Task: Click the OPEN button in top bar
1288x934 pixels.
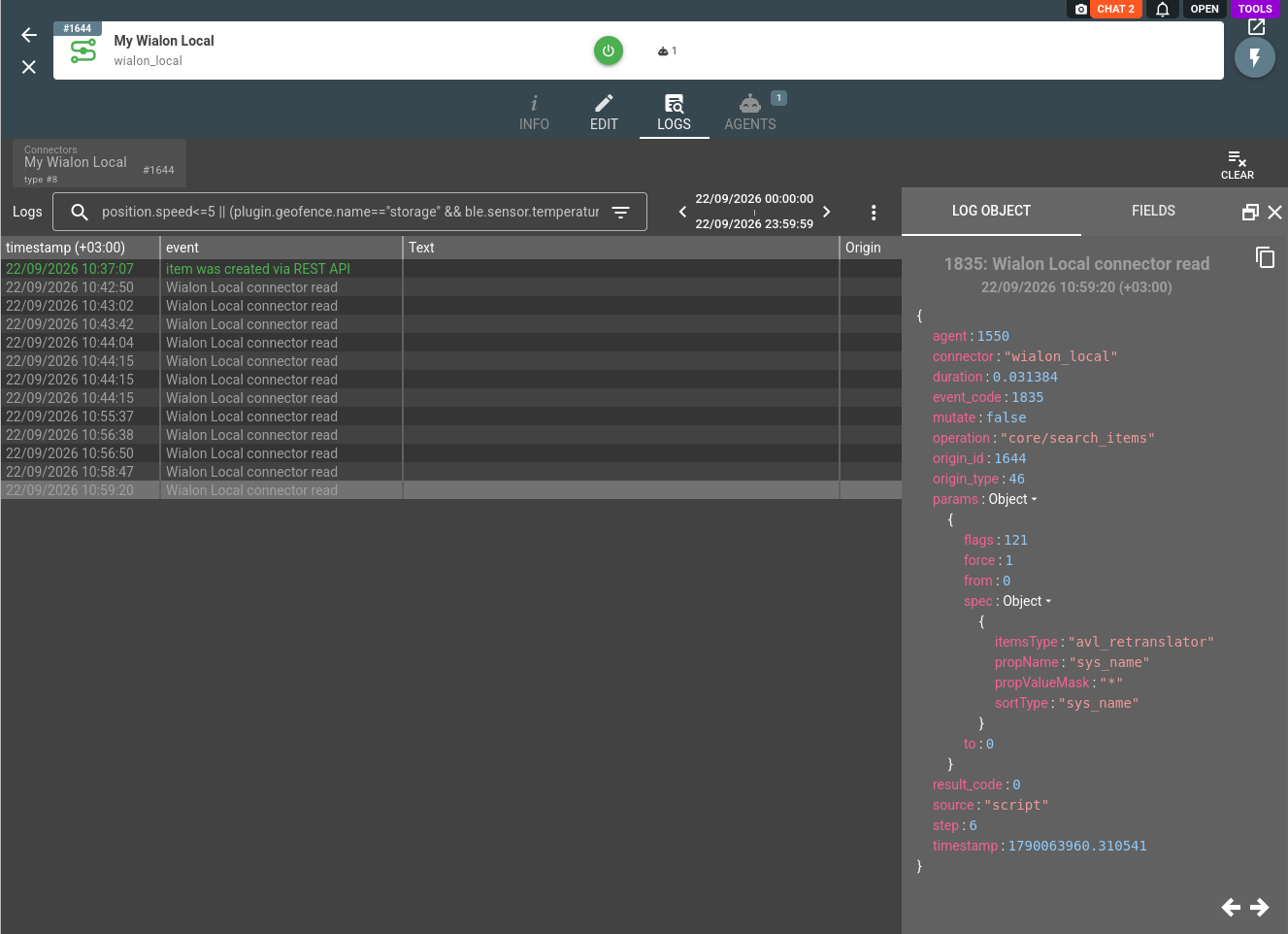Action: [x=1205, y=9]
